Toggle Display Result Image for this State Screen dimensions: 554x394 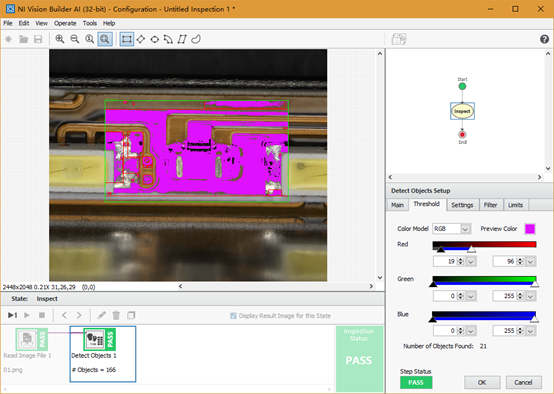[x=233, y=316]
